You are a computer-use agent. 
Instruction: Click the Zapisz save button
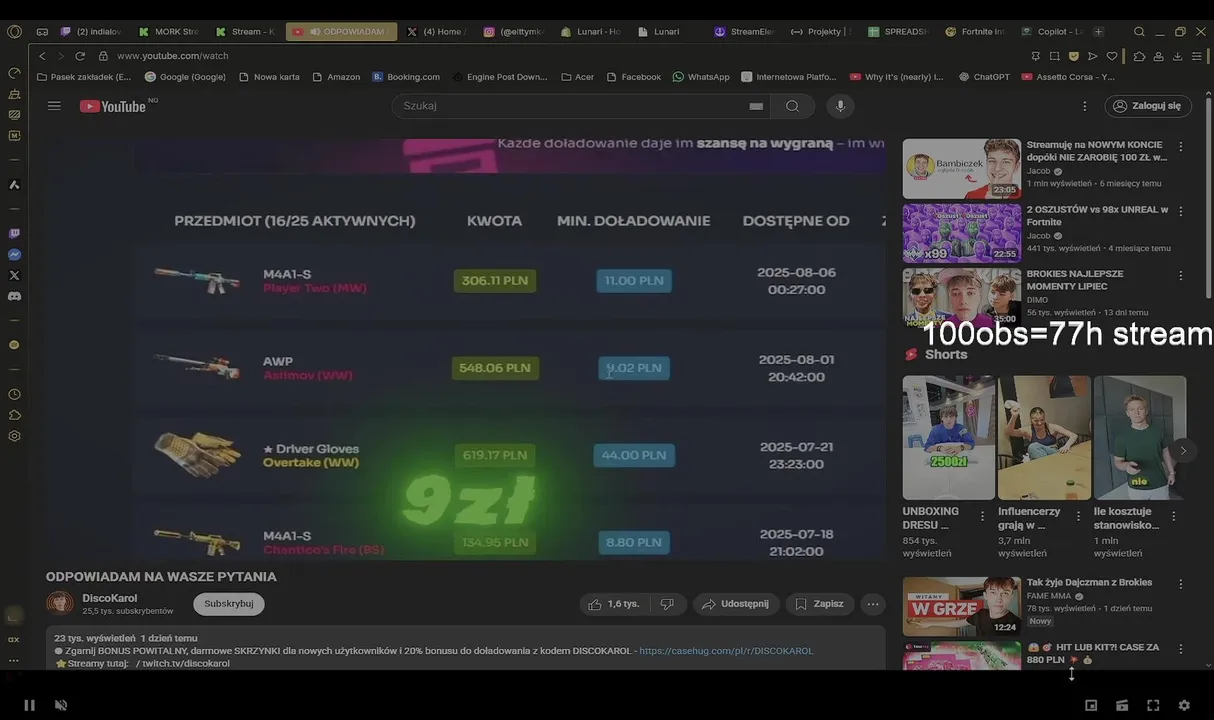pos(820,604)
